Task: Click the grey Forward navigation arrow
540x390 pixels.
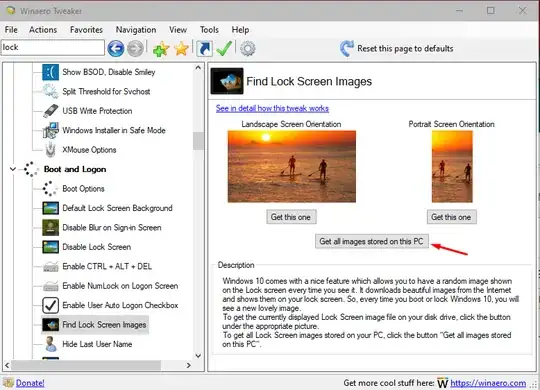Action: coord(135,49)
